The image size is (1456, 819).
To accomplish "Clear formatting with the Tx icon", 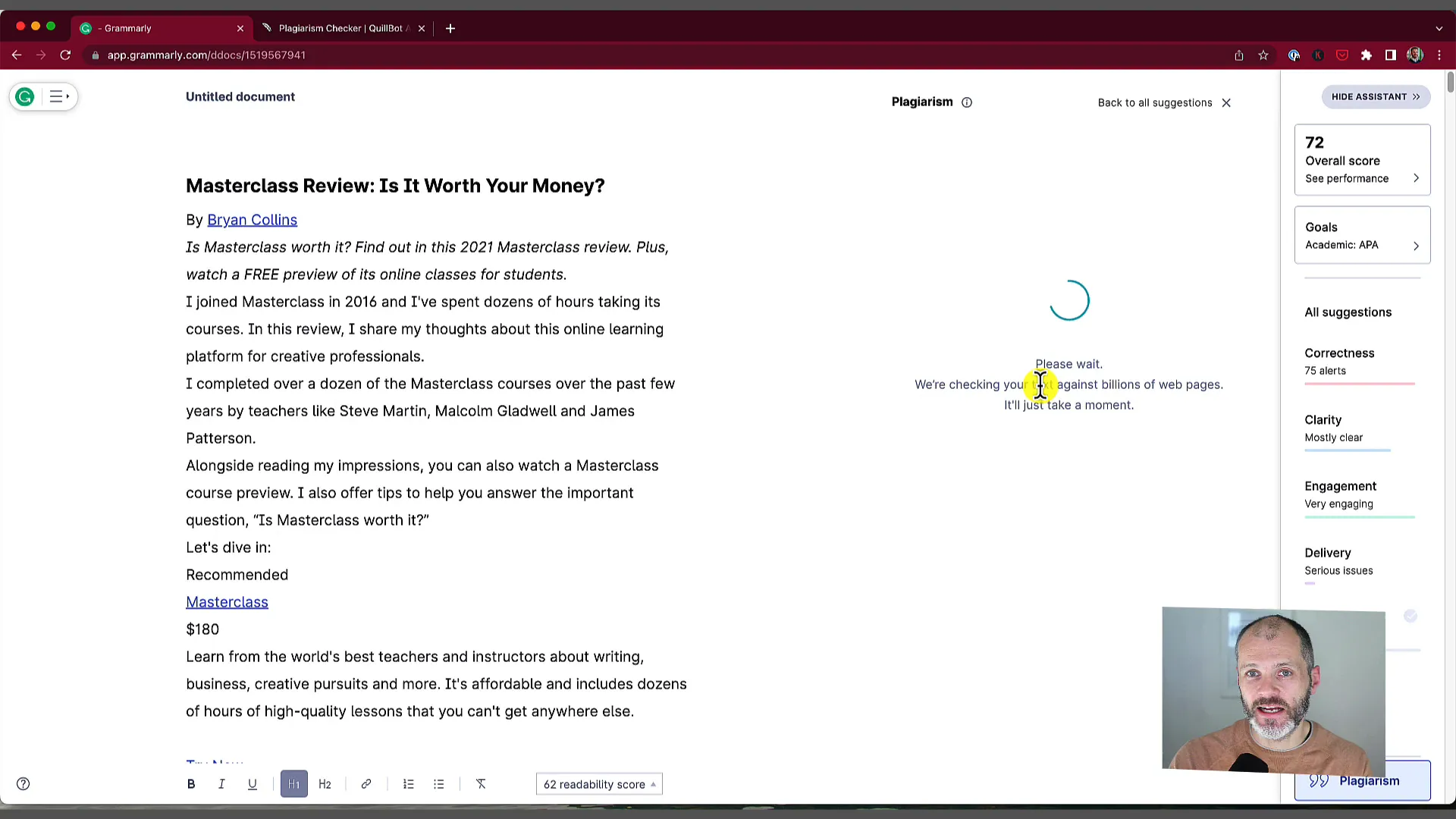I will pyautogui.click(x=481, y=784).
